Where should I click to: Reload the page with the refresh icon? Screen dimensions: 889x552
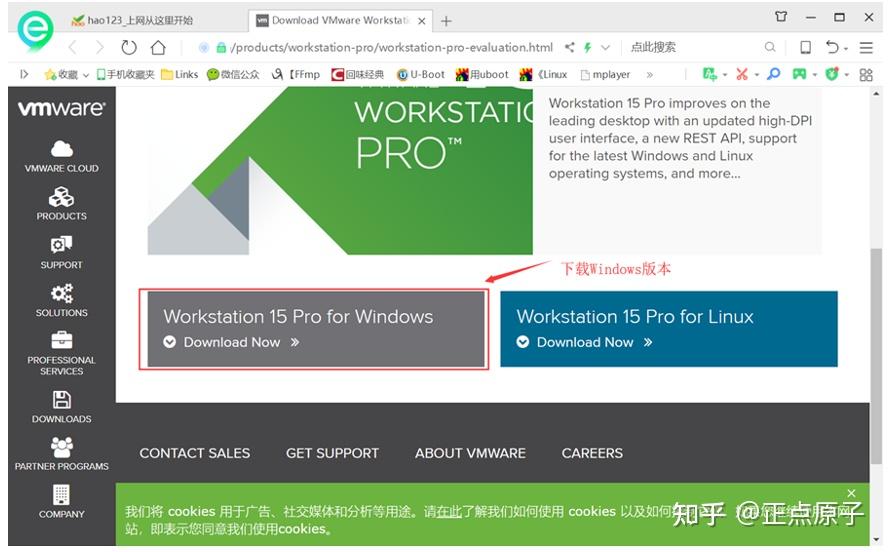[x=129, y=48]
